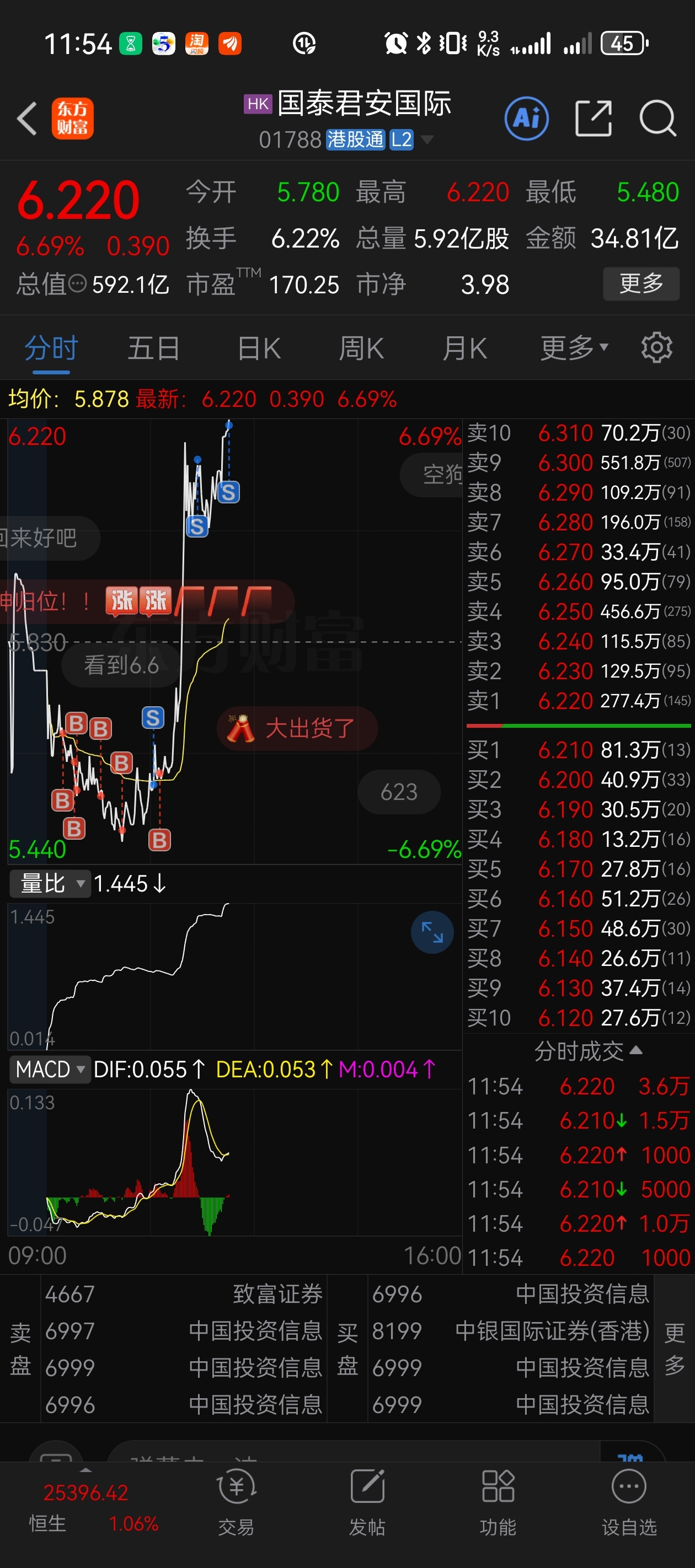Tap Bluetooth status icon
Screen dimensions: 695x1568
click(x=423, y=43)
